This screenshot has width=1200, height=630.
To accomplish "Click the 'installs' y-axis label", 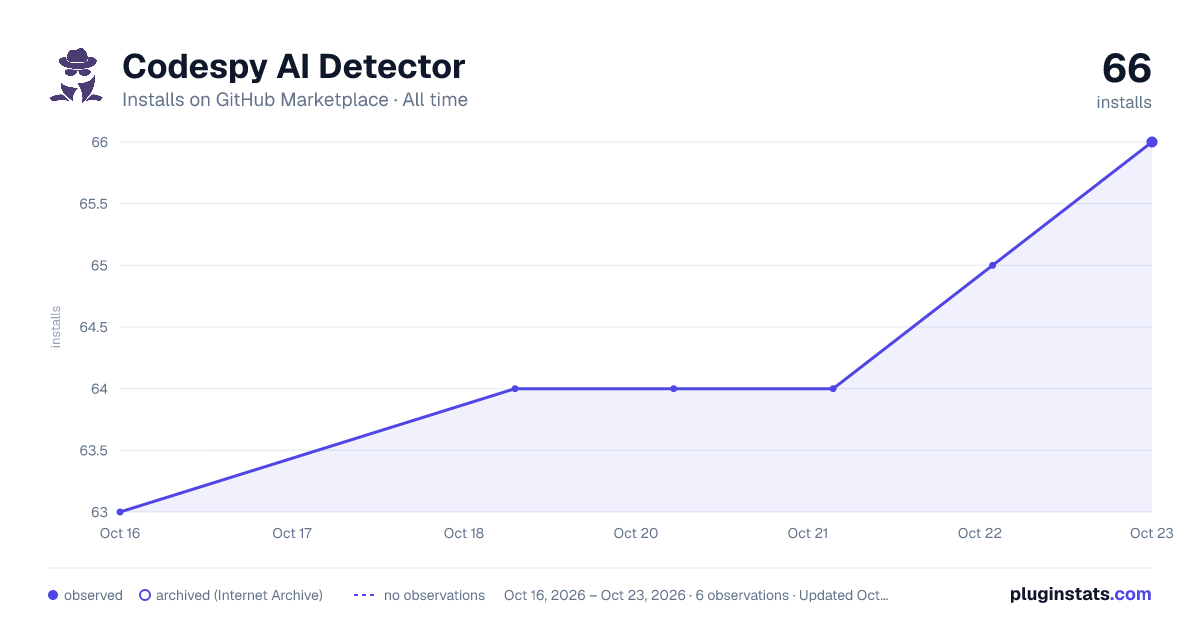I will pos(56,327).
